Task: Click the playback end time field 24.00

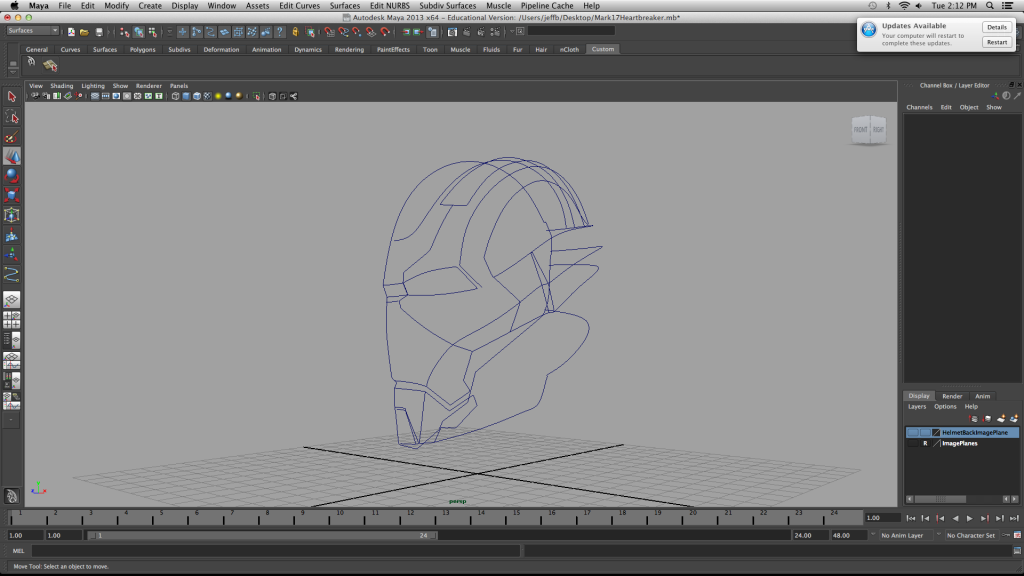Action: click(810, 536)
